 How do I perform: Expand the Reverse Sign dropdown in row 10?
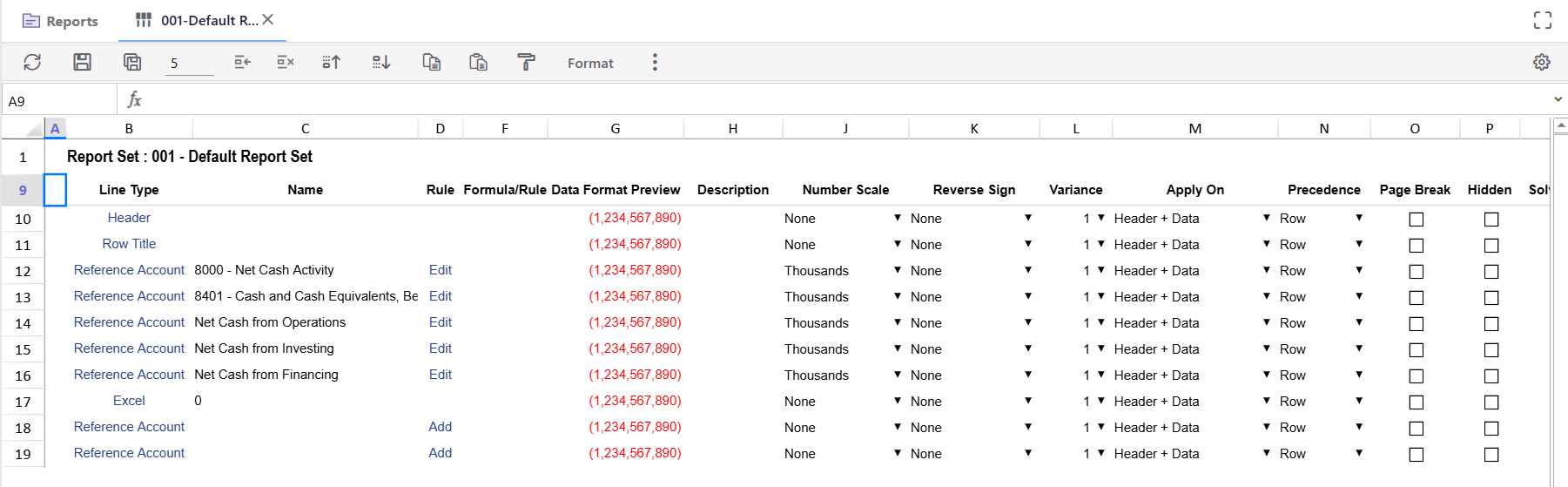click(1027, 218)
